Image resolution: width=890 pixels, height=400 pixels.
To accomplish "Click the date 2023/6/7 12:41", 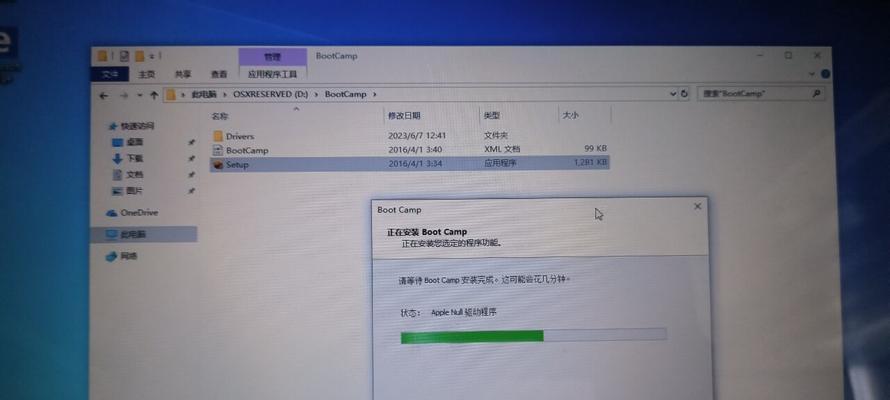I will 417,136.
